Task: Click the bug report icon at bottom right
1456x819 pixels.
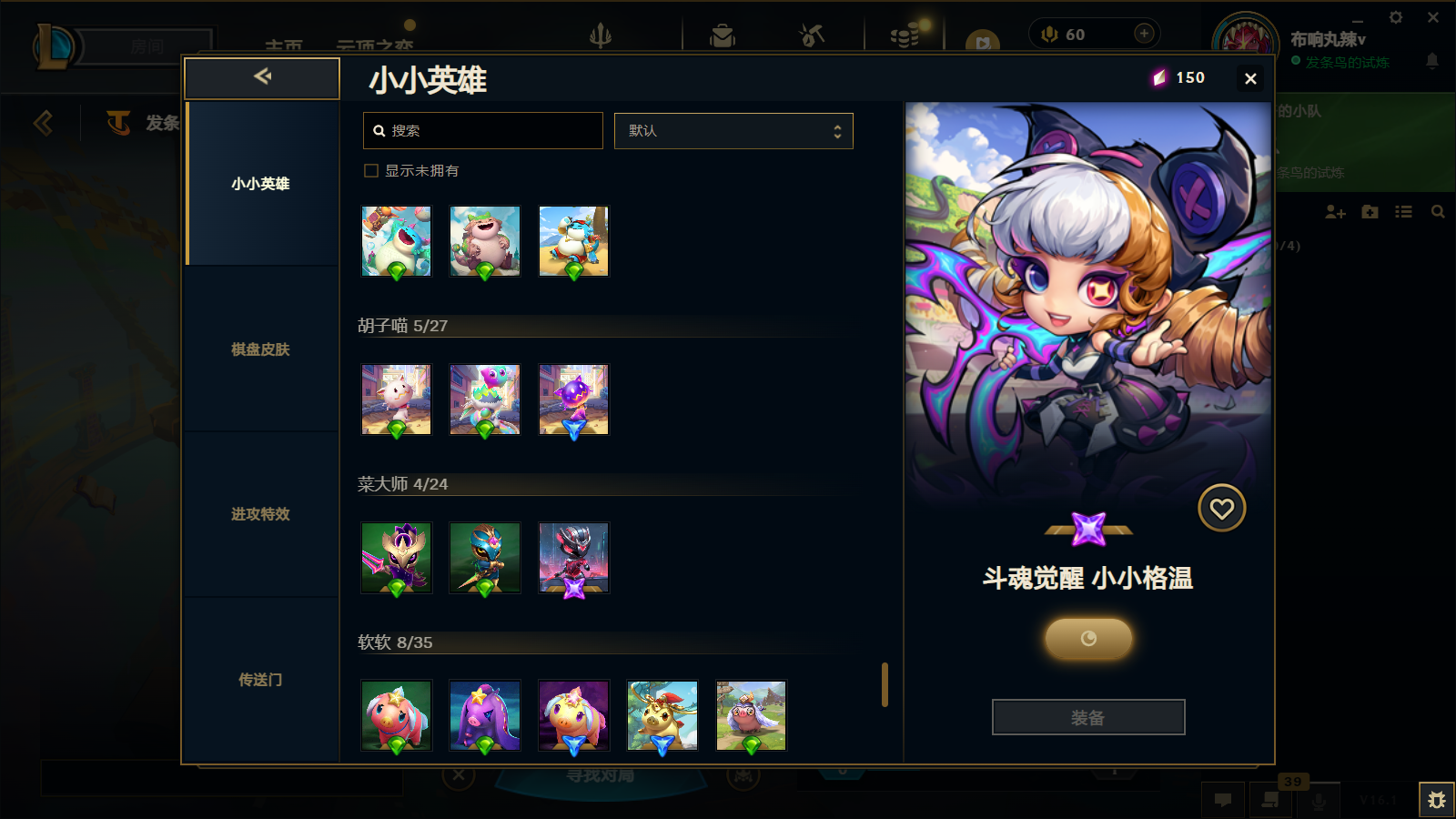Action: click(x=1437, y=800)
